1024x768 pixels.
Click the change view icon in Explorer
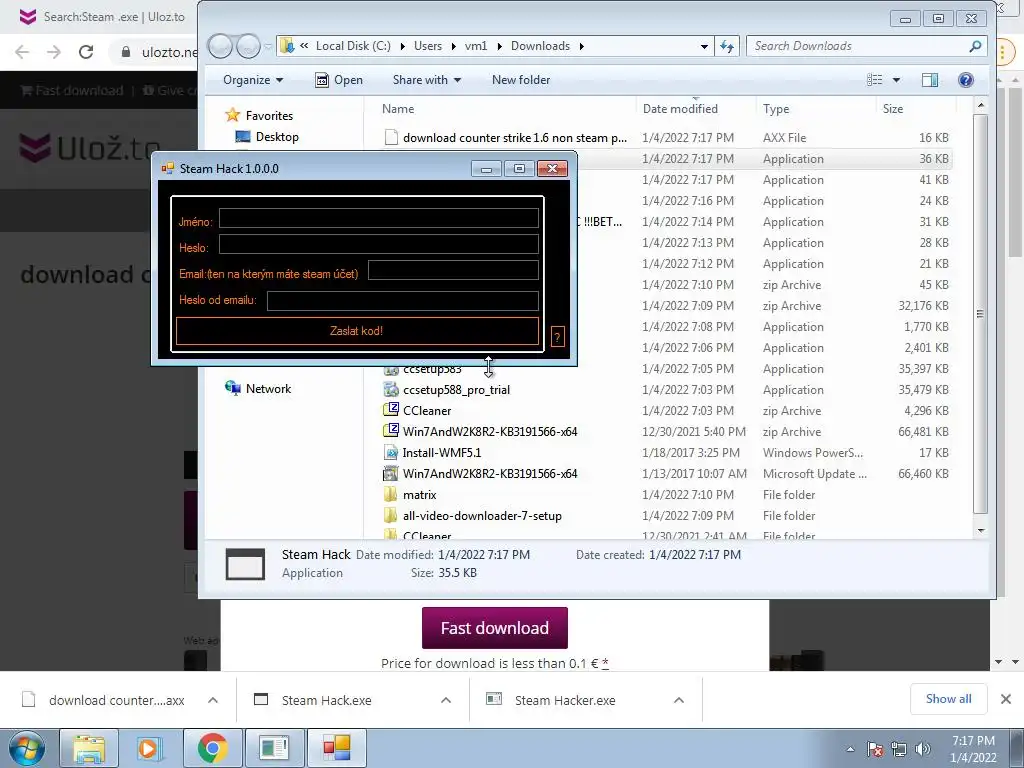874,80
